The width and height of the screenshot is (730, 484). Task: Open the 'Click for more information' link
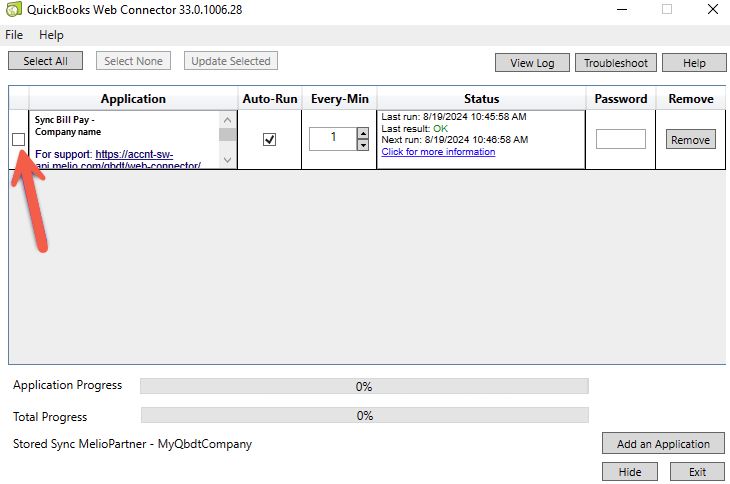[x=438, y=152]
